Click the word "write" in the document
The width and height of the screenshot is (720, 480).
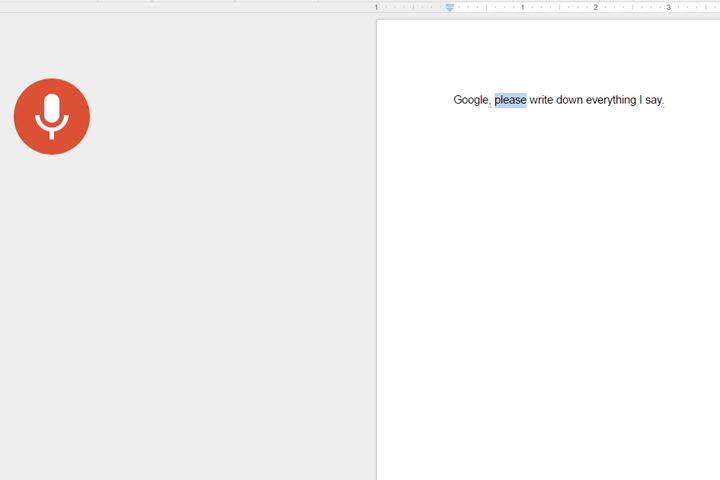pyautogui.click(x=541, y=100)
